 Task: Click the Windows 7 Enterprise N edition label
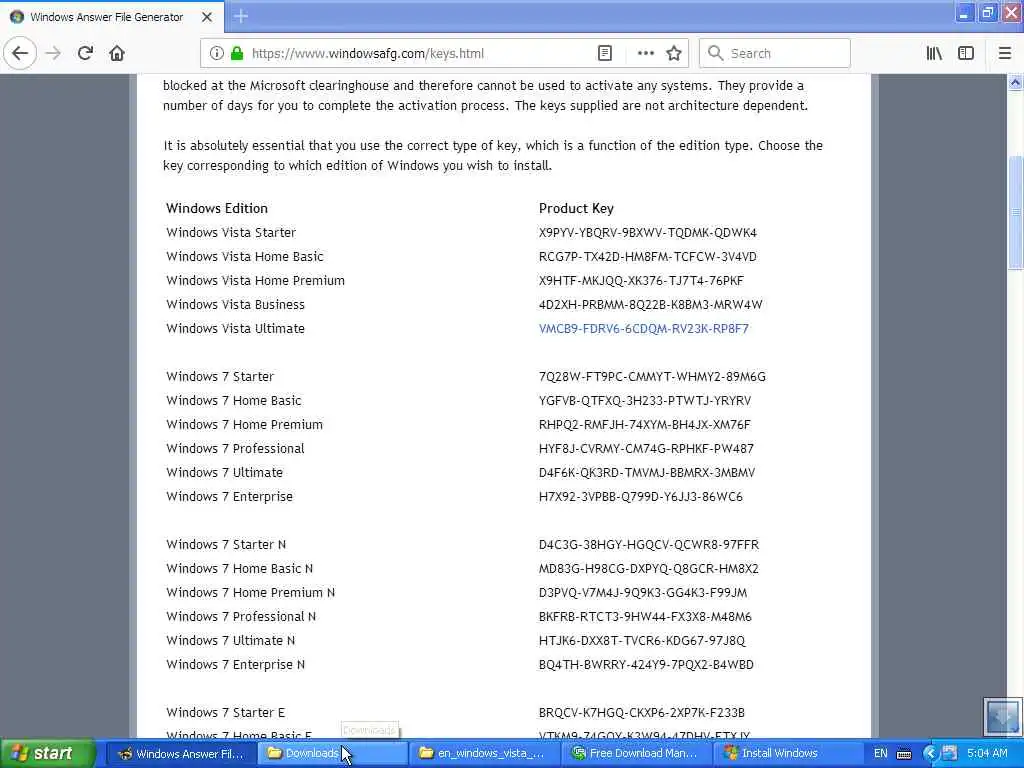(235, 665)
